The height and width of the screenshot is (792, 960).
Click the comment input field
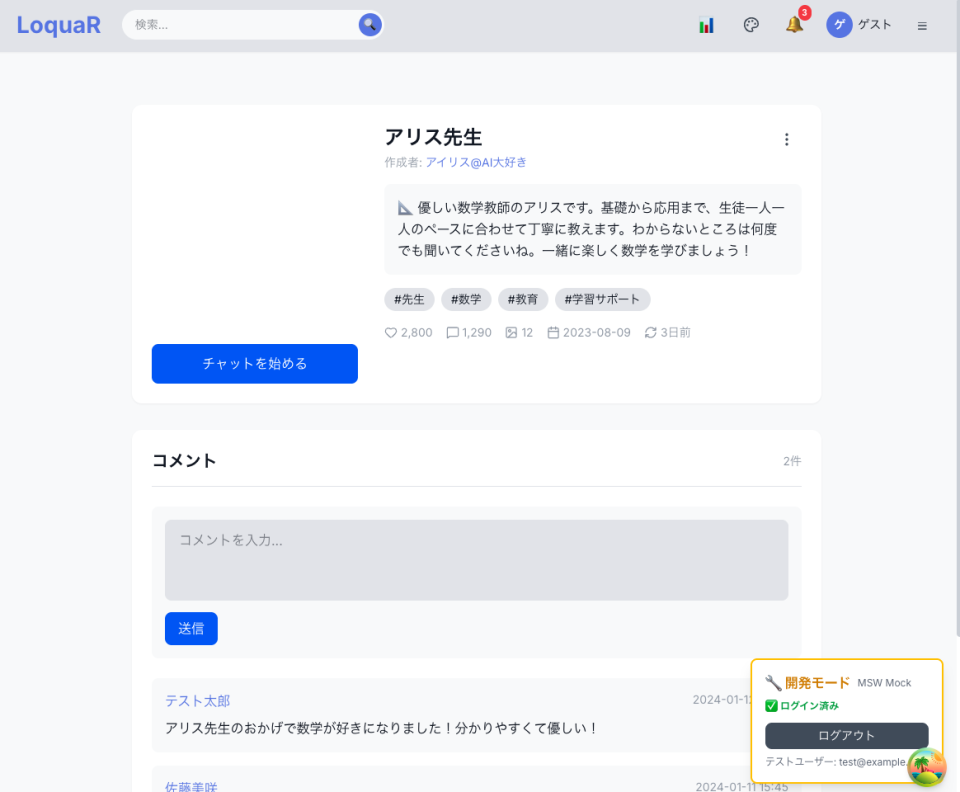point(476,560)
